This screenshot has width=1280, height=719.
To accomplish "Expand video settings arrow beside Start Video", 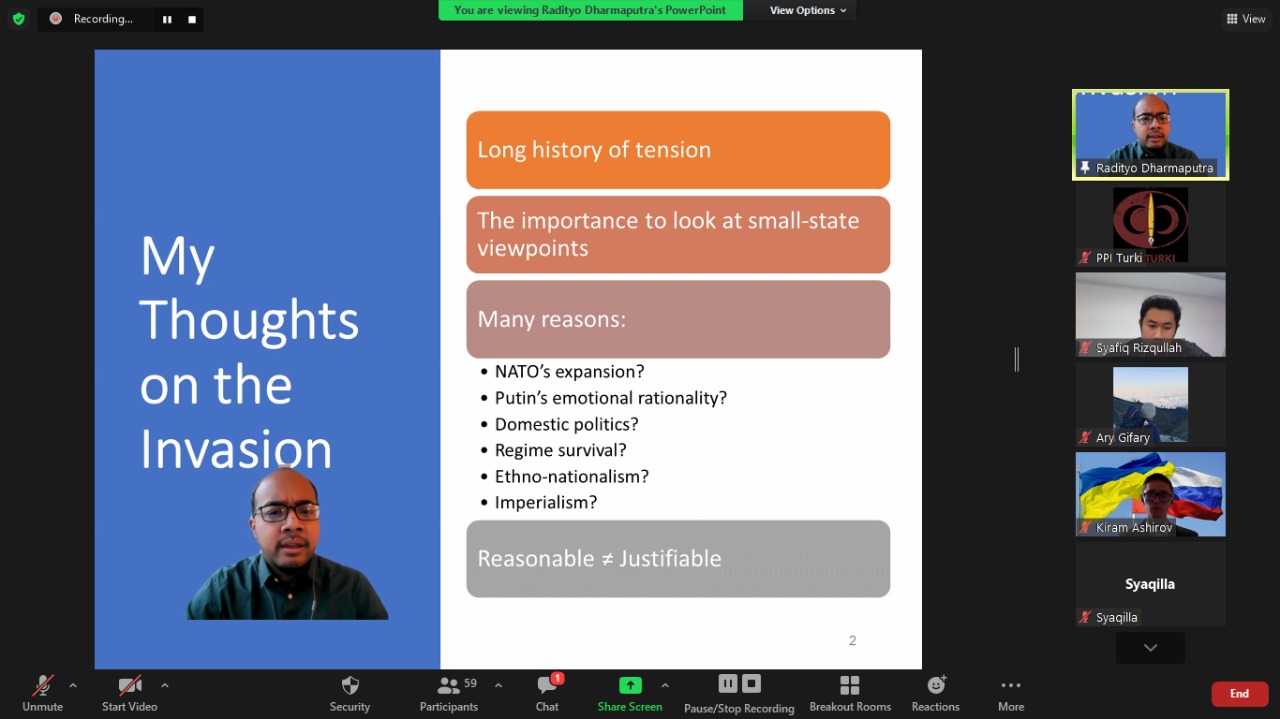I will [x=165, y=686].
